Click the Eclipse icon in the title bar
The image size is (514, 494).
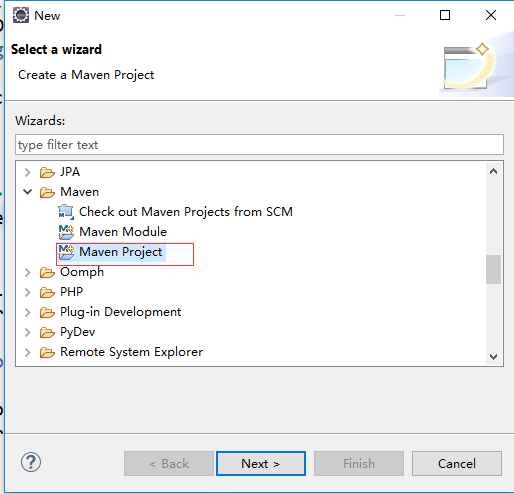click(x=21, y=15)
